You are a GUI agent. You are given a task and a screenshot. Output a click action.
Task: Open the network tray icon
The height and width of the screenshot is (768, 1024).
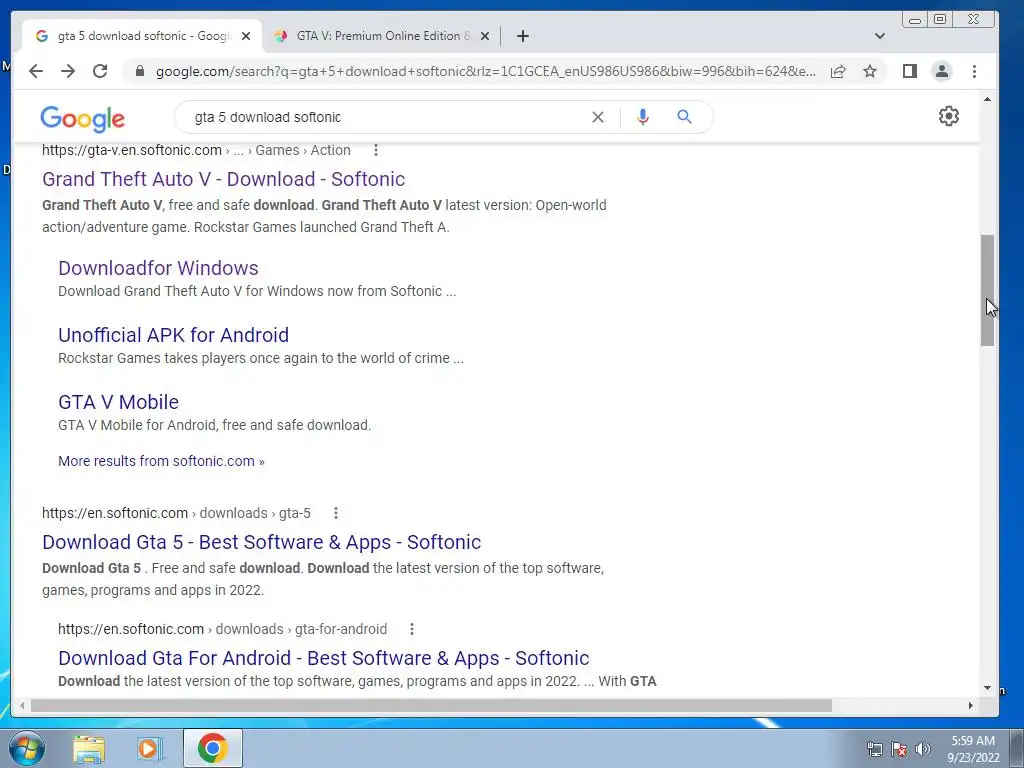click(874, 749)
